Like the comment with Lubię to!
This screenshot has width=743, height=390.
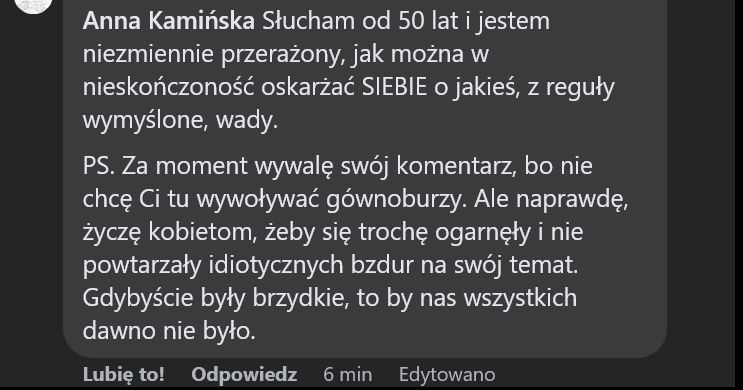tap(124, 374)
